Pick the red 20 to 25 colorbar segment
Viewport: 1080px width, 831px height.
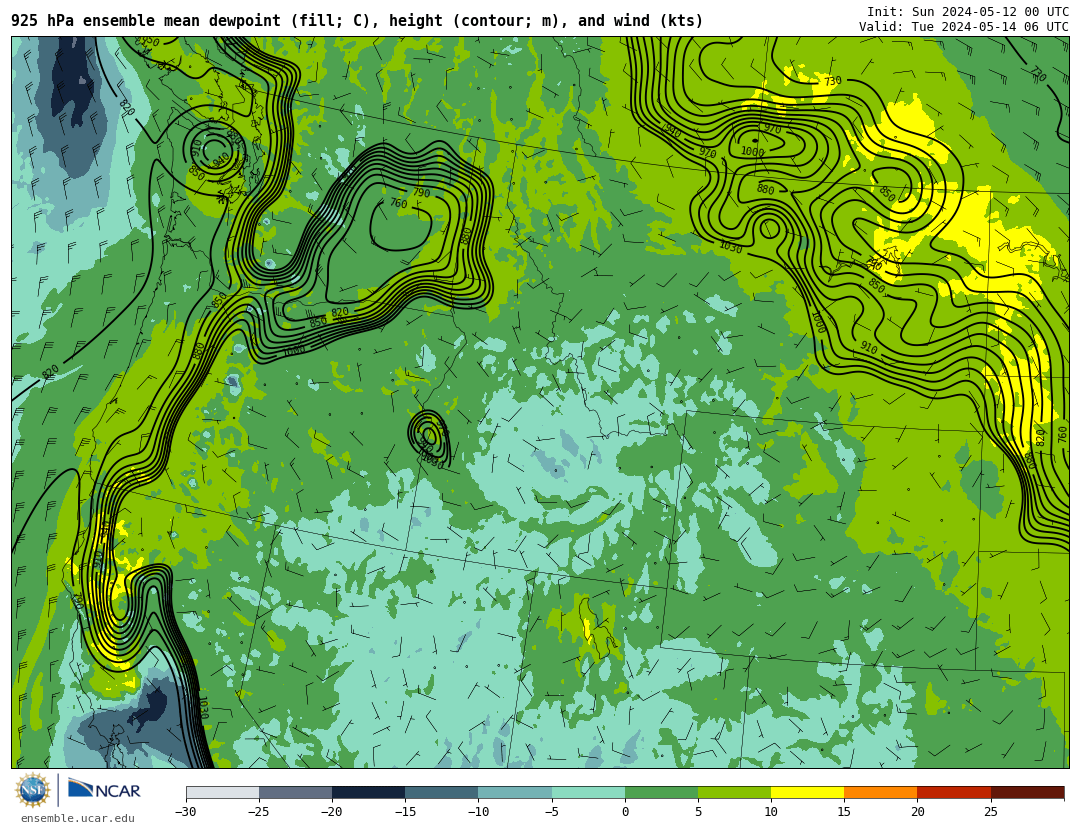(x=954, y=793)
